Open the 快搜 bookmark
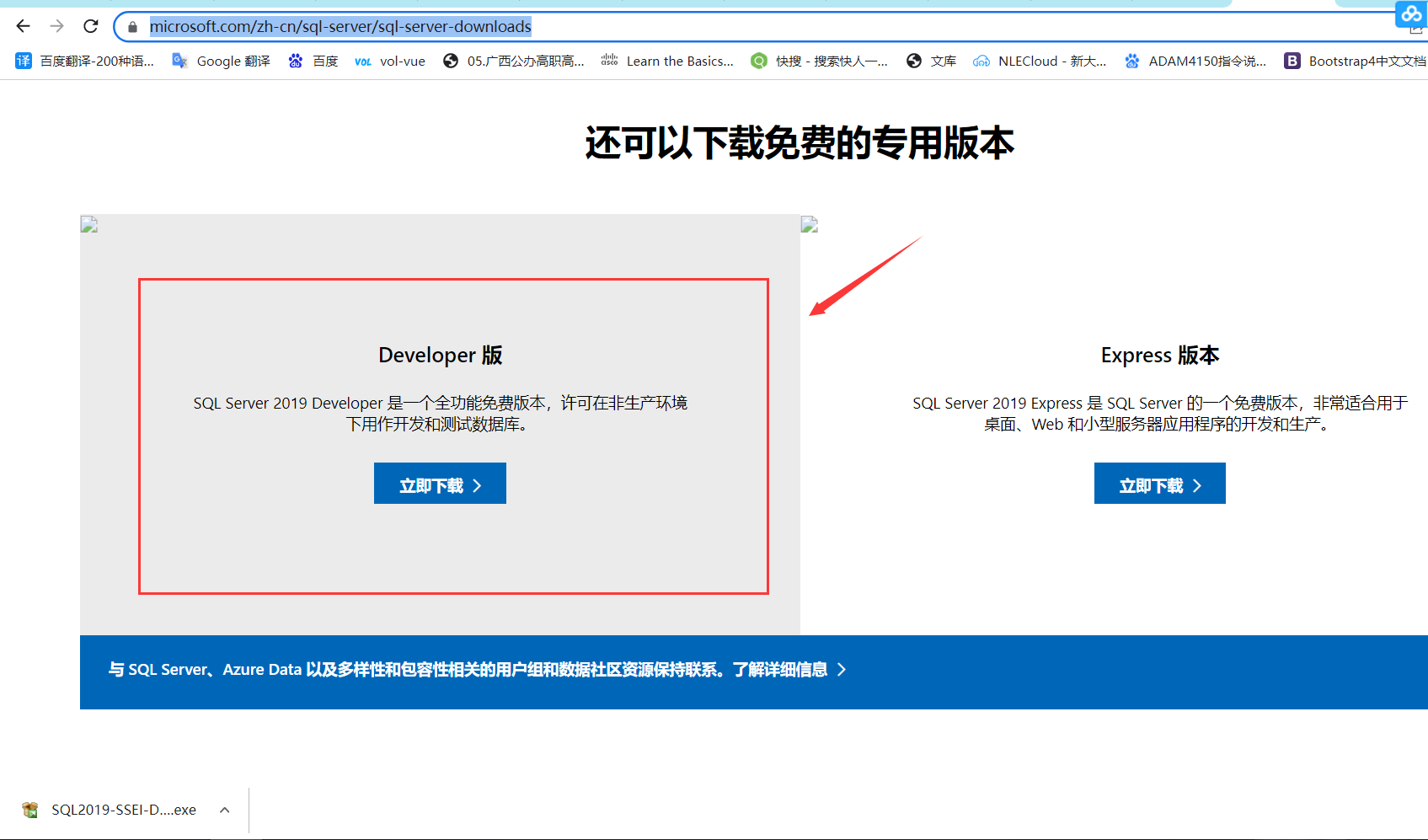Viewport: 1428px width, 840px height. click(x=819, y=61)
